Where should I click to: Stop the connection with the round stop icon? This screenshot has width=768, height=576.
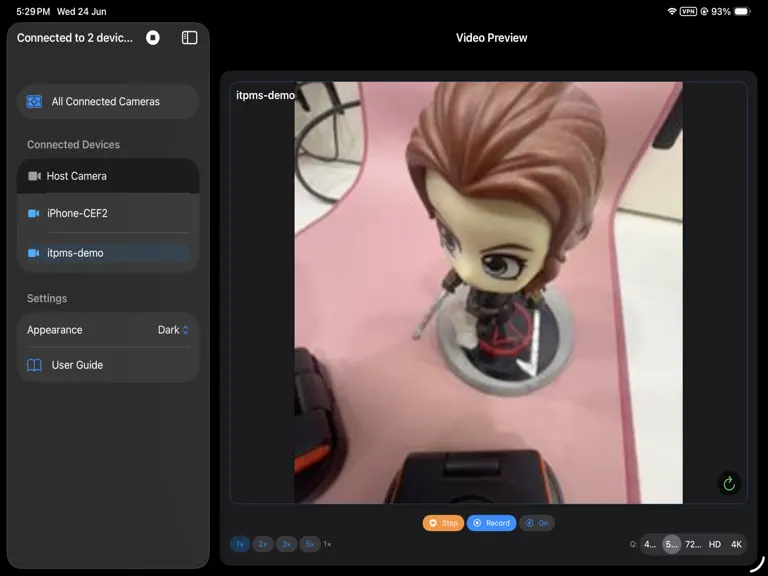[x=153, y=38]
